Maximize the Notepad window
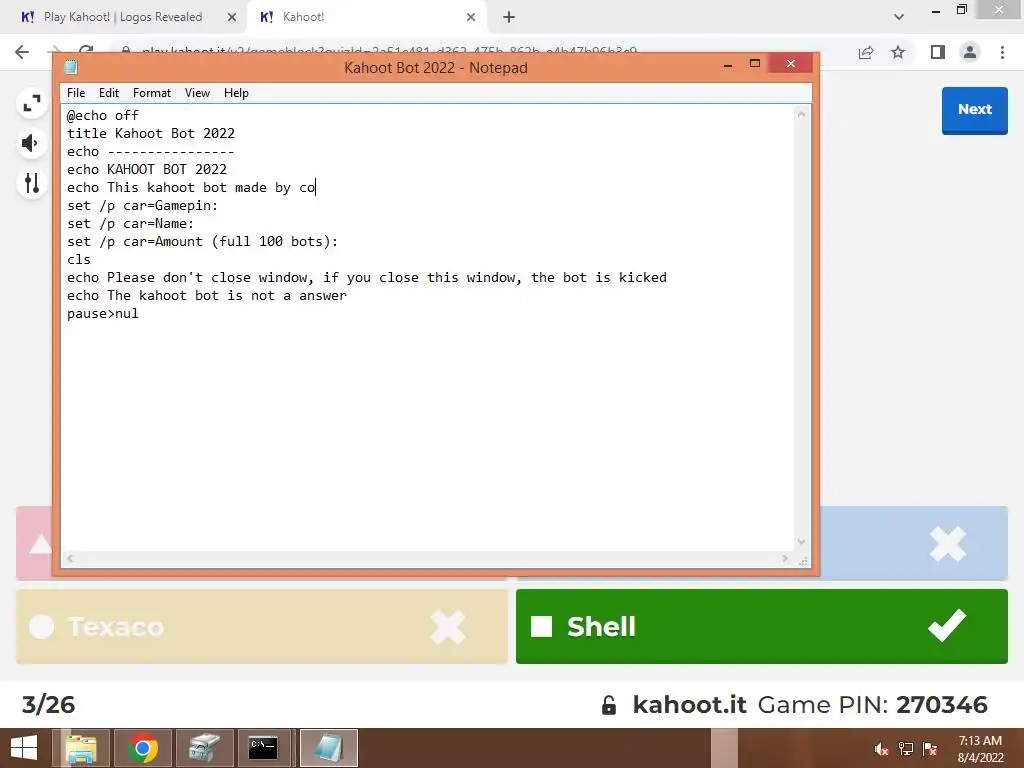 [x=755, y=63]
